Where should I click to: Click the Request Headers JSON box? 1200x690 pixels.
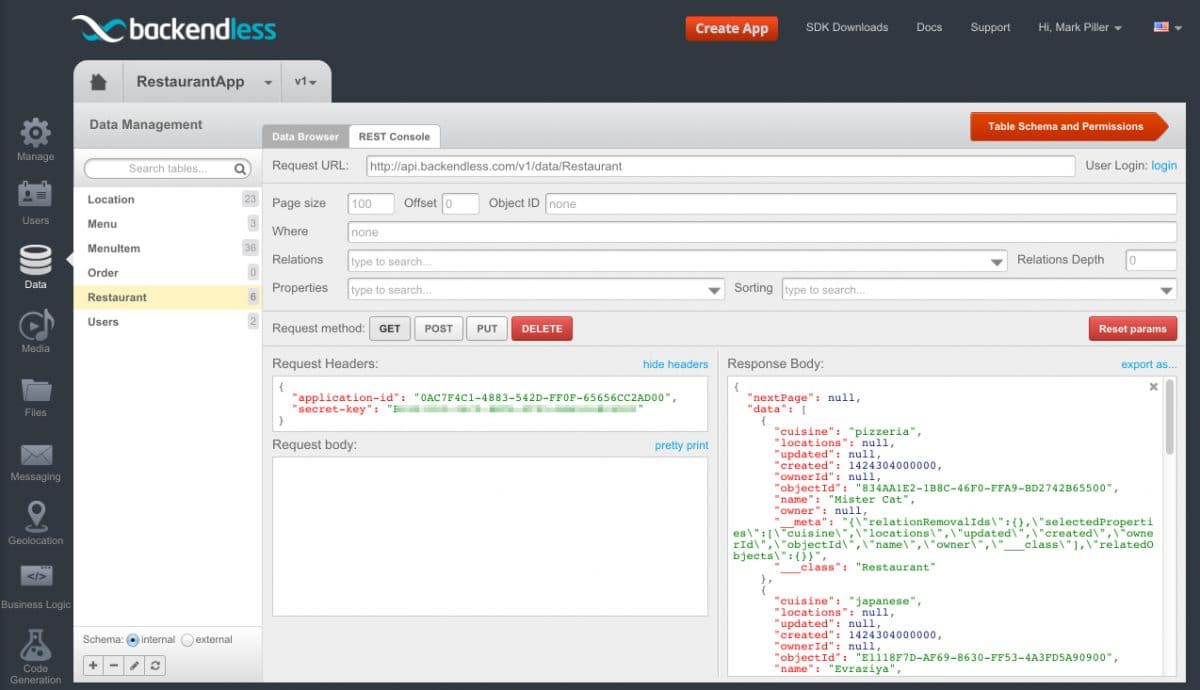point(490,404)
